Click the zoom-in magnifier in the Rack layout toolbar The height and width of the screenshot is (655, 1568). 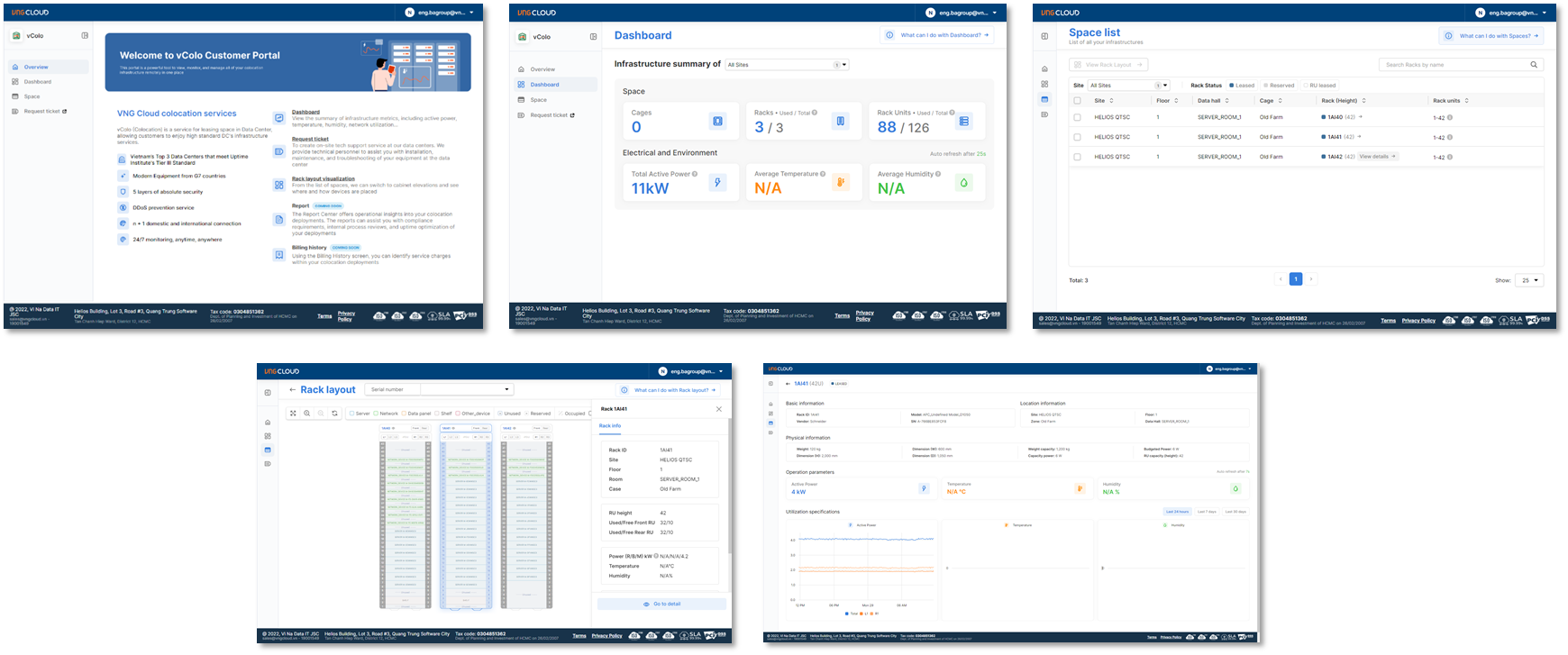click(307, 414)
